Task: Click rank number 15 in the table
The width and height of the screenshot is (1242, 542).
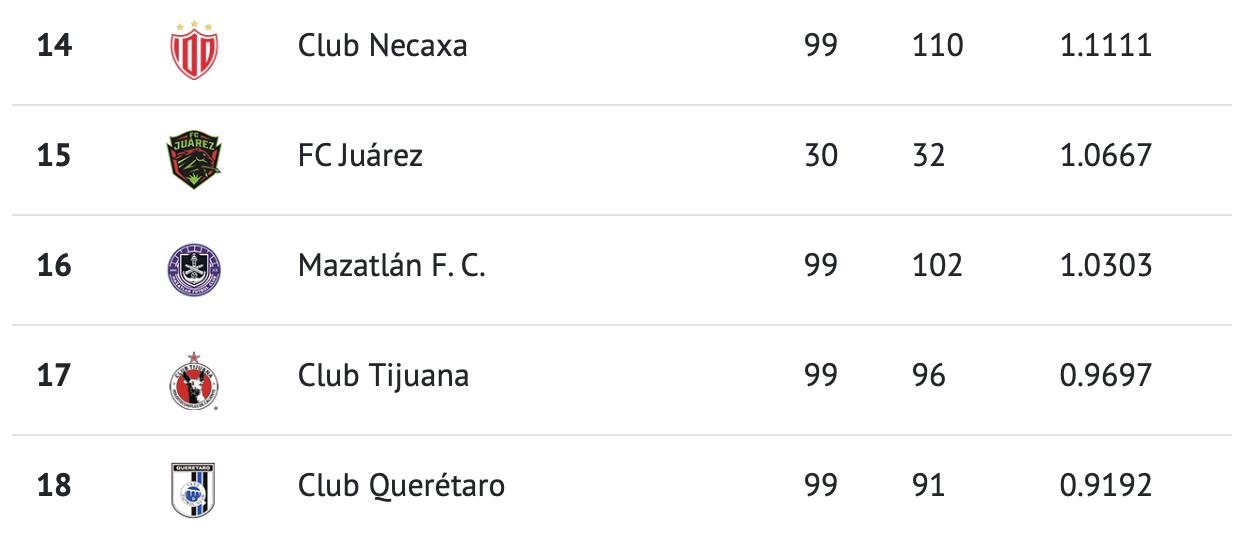Action: point(54,156)
